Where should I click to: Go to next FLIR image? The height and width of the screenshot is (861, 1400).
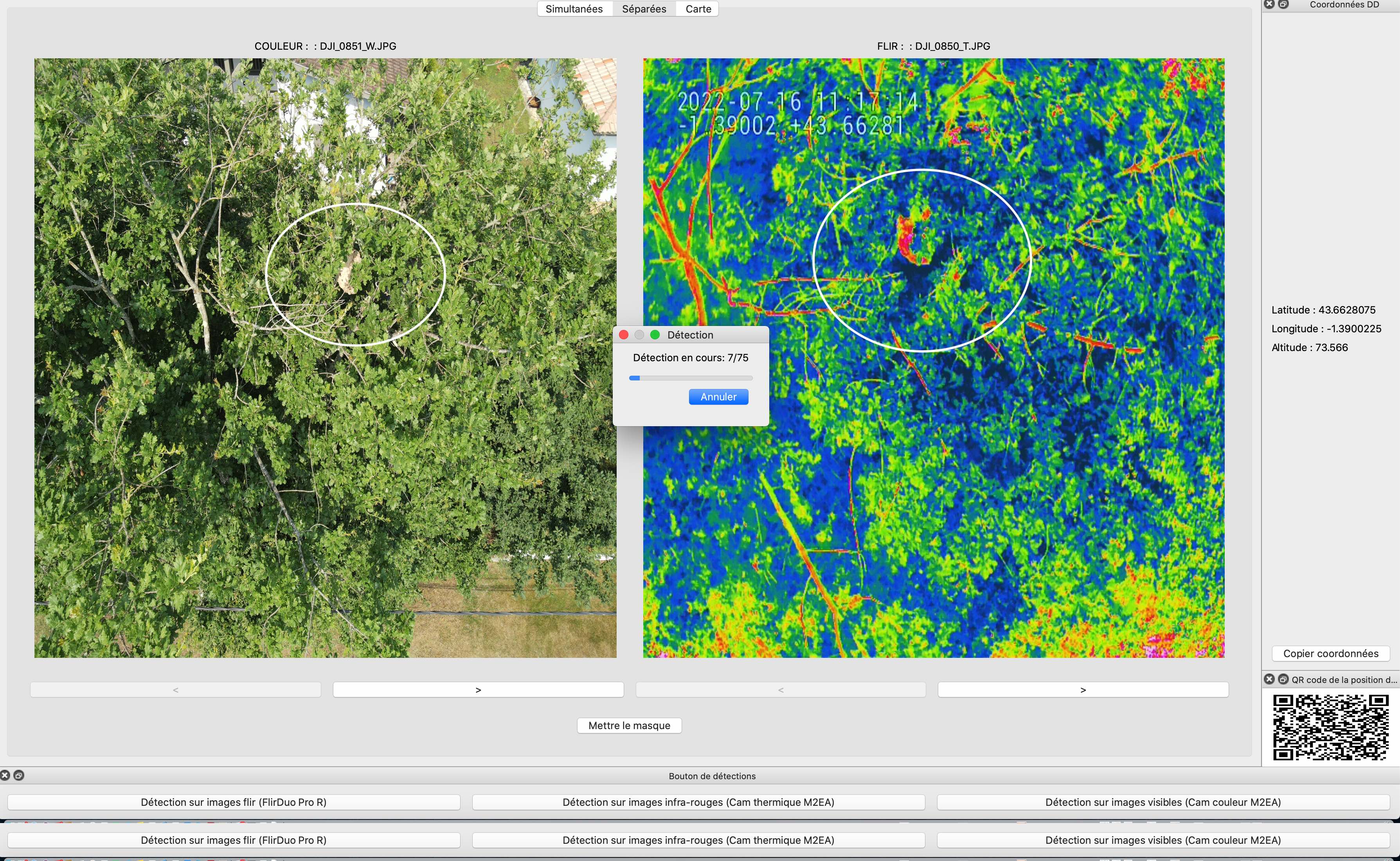coord(1083,690)
